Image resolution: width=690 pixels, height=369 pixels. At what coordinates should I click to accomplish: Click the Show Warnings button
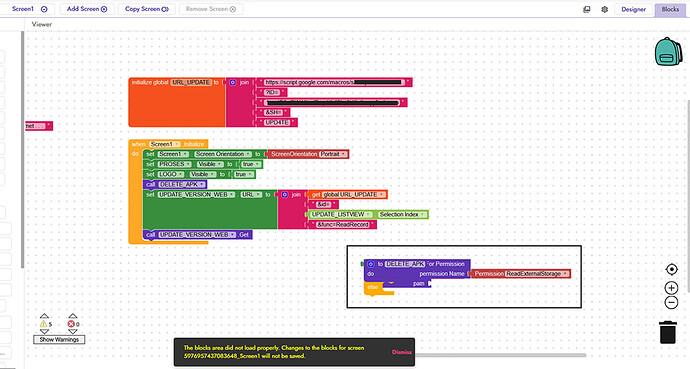pos(59,340)
